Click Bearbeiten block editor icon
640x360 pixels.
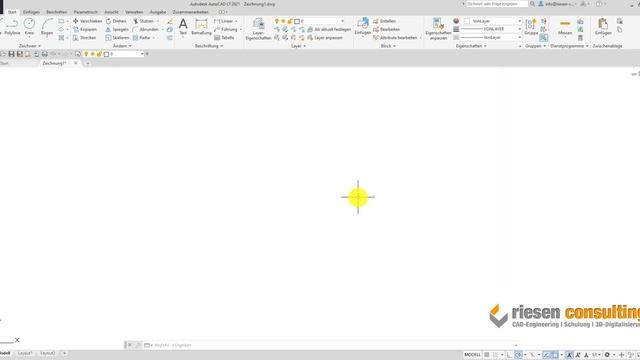click(386, 29)
